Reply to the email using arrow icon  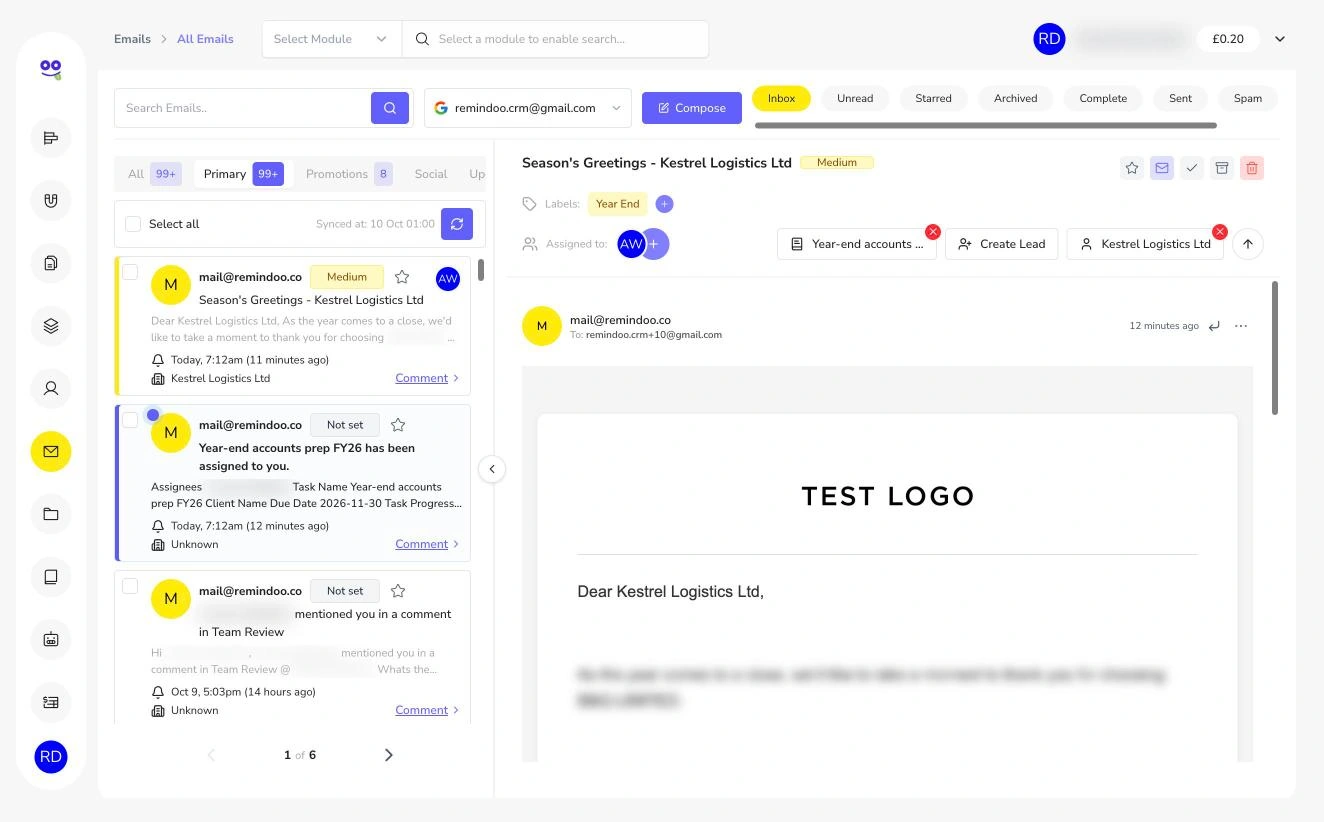(x=1214, y=326)
